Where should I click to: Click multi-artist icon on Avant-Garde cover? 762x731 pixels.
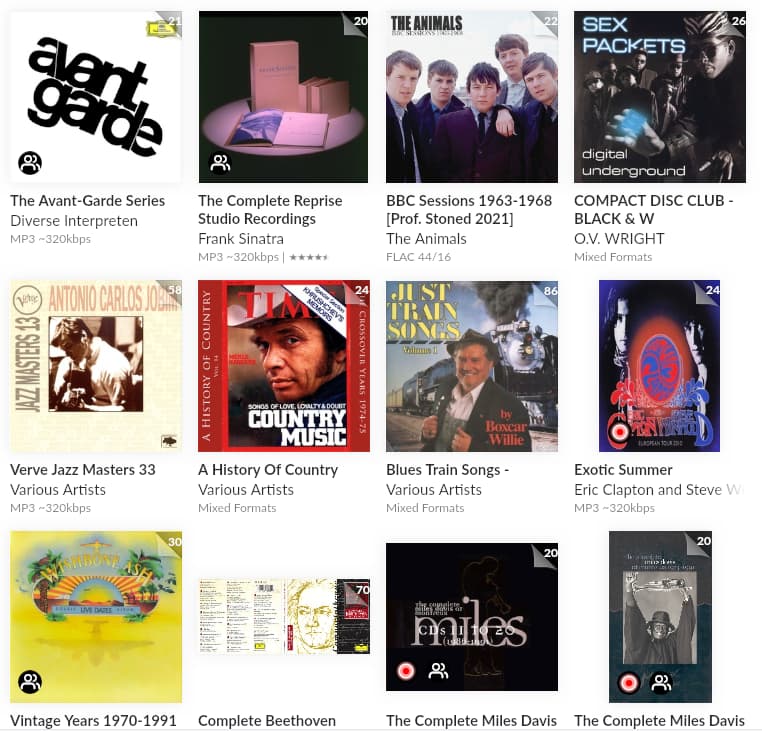point(30,163)
